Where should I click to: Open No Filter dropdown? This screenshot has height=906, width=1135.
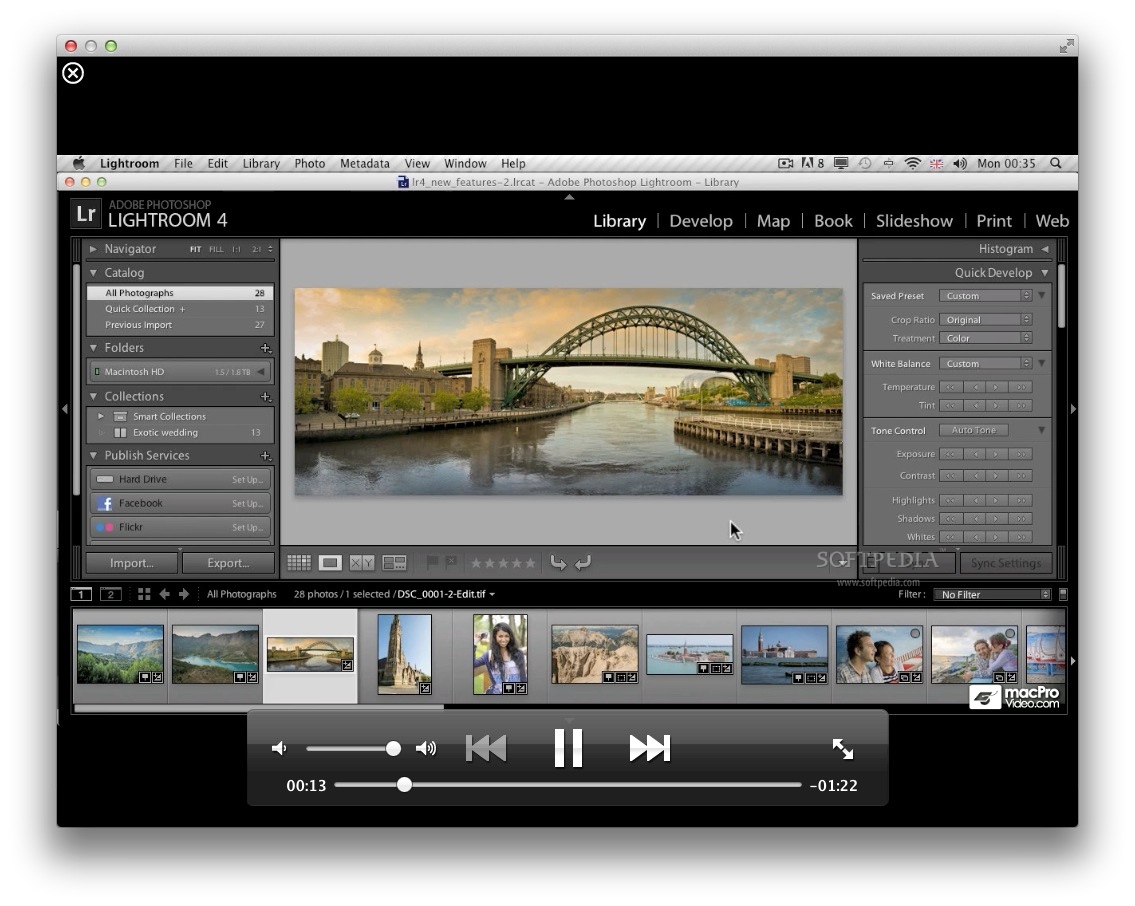pos(992,595)
